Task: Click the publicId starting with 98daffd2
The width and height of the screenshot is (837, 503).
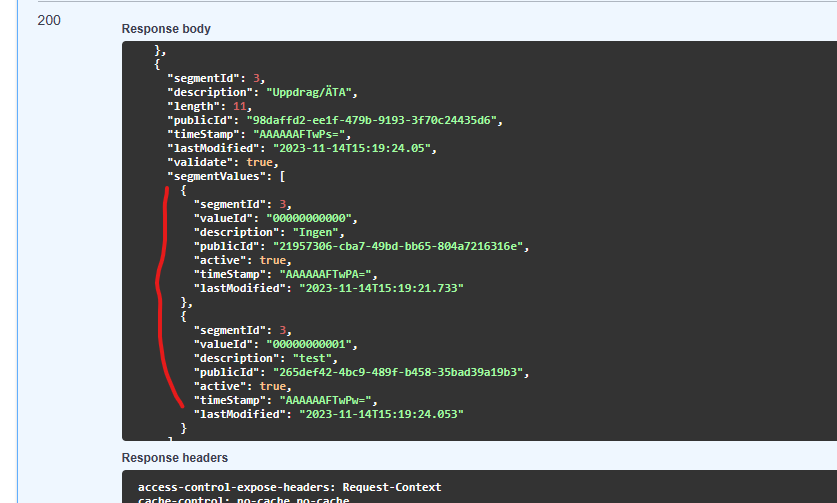Action: (372, 120)
